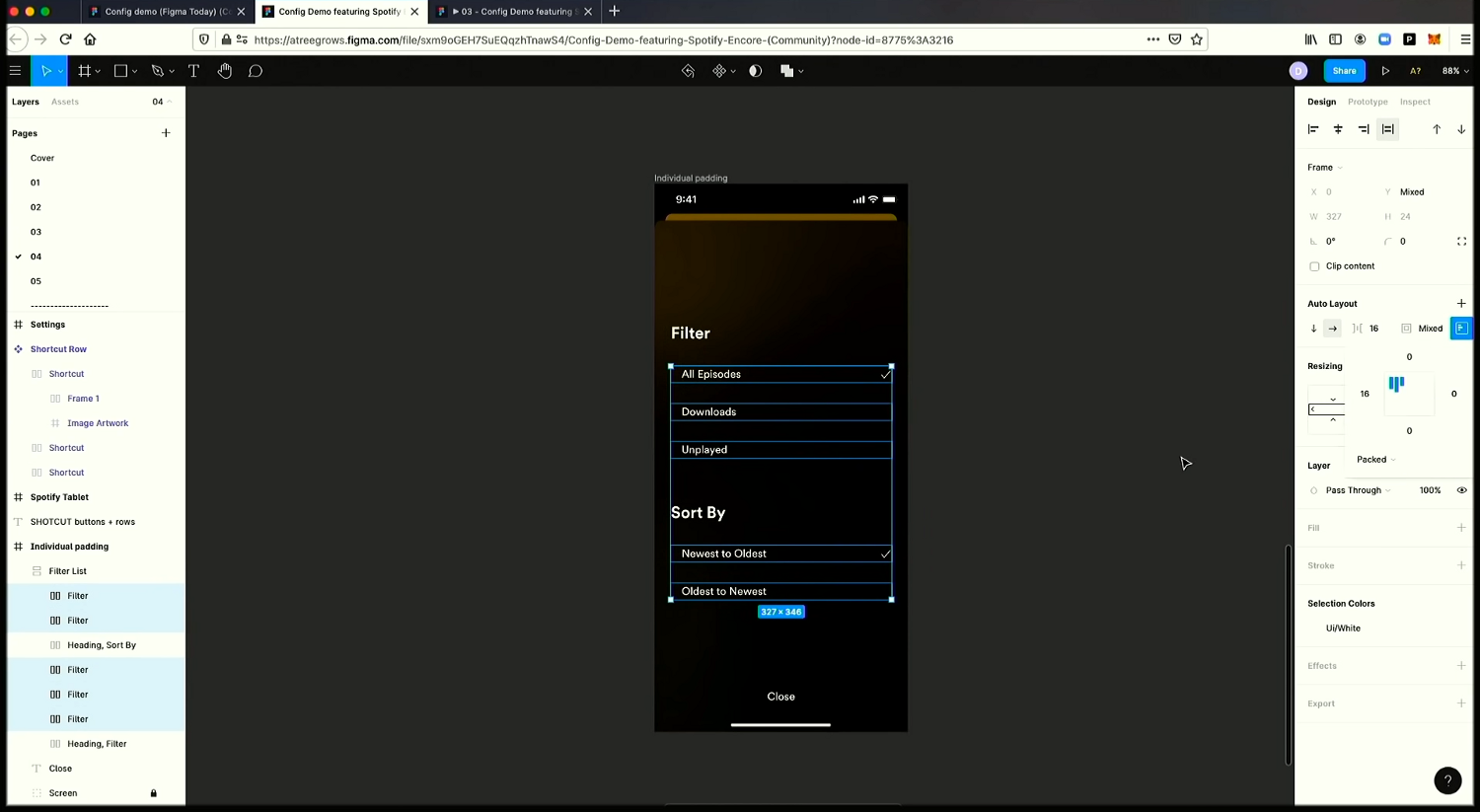Click the alignment and padding box icon
This screenshot has height=812, width=1480.
[1461, 329]
